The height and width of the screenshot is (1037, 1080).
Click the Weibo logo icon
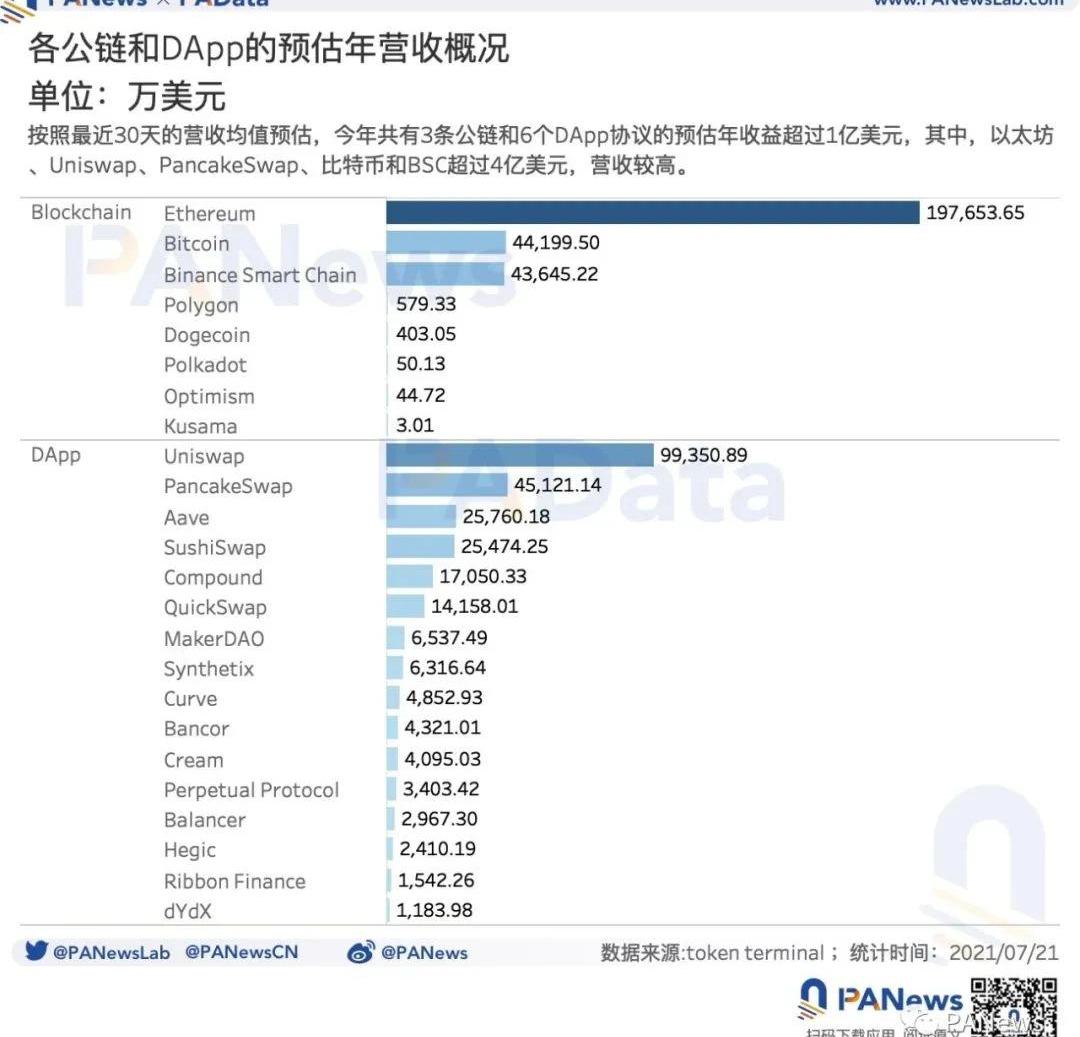click(360, 953)
